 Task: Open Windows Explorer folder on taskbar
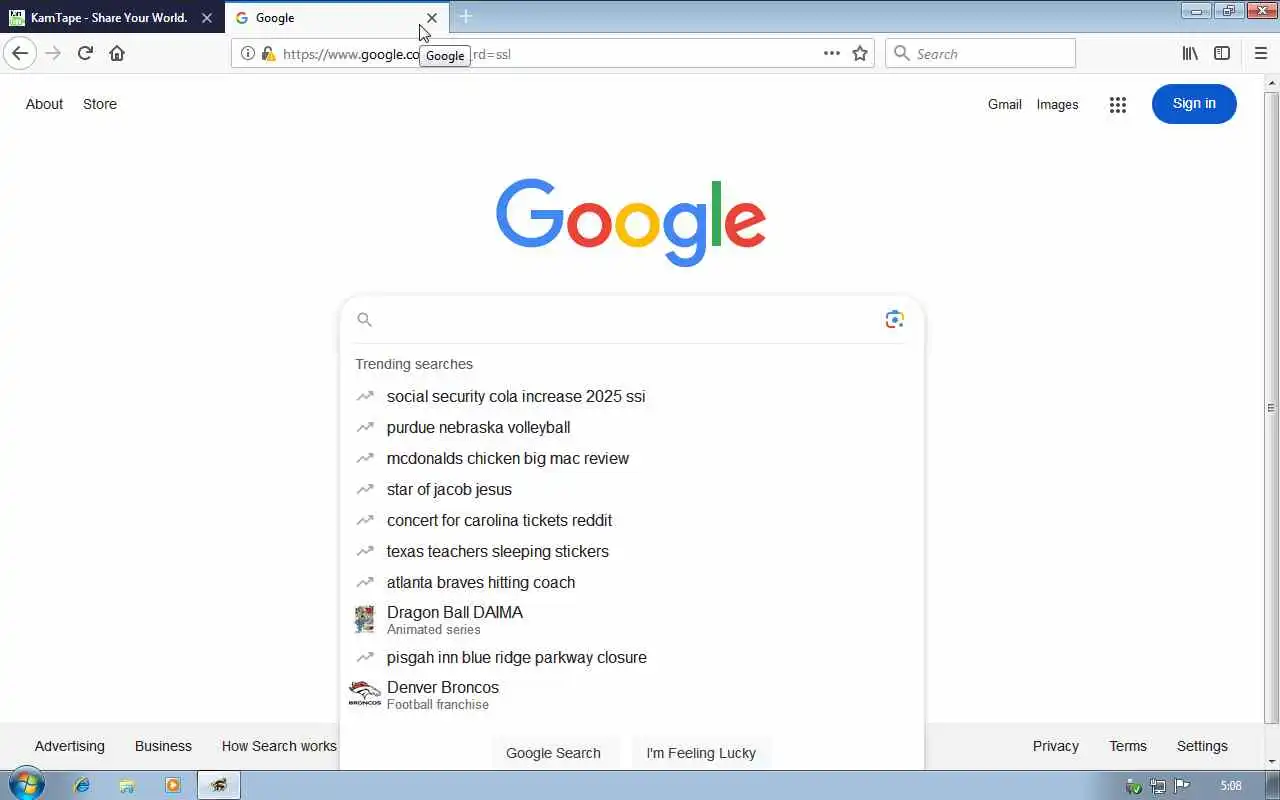pyautogui.click(x=127, y=785)
